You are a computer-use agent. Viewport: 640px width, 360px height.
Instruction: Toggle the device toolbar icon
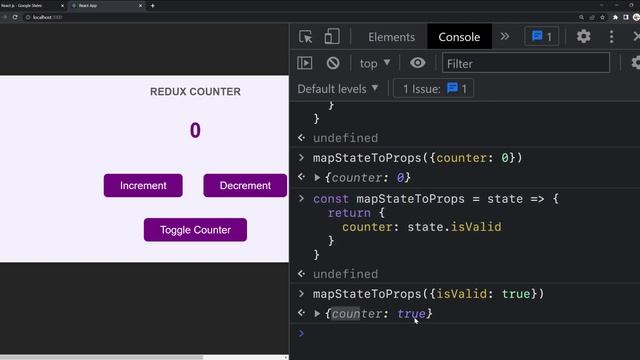point(332,37)
